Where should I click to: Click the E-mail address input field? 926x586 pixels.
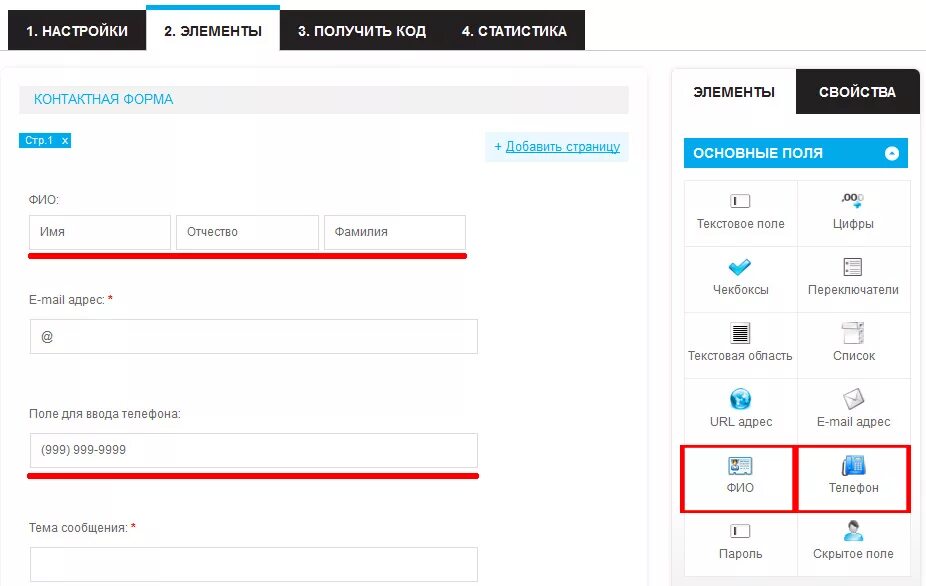pyautogui.click(x=254, y=337)
